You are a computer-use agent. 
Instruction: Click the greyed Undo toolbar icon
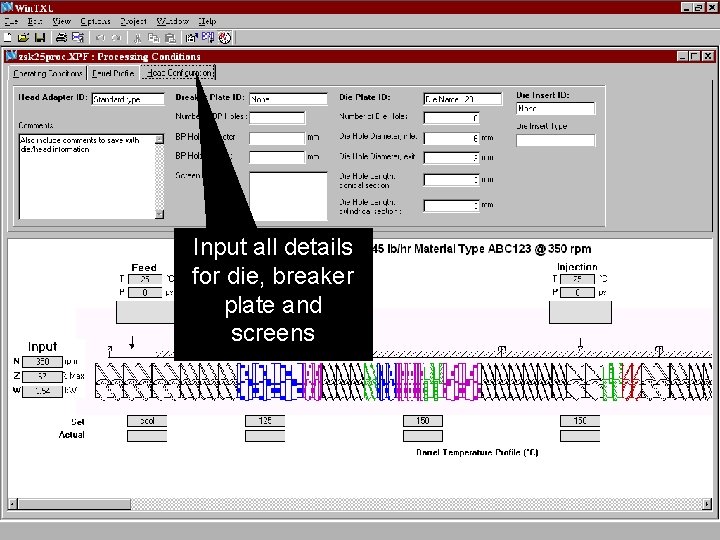coord(101,38)
